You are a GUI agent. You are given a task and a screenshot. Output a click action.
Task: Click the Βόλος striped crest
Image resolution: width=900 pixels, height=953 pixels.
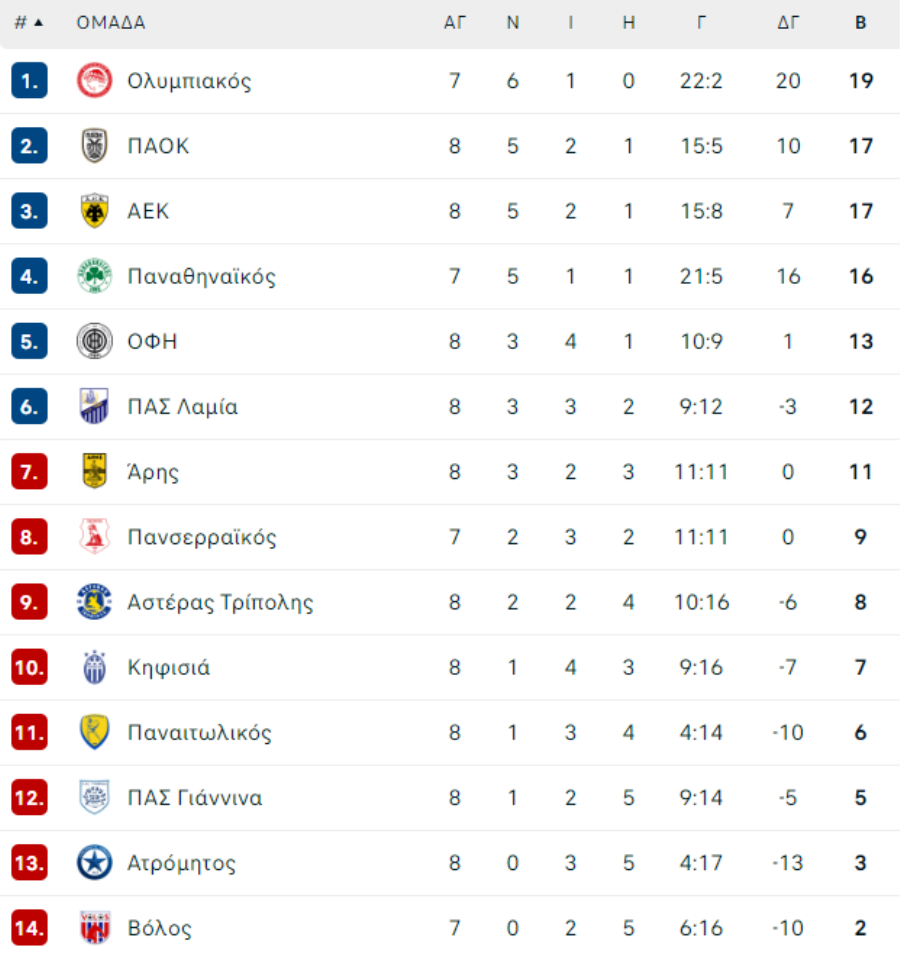coord(94,927)
